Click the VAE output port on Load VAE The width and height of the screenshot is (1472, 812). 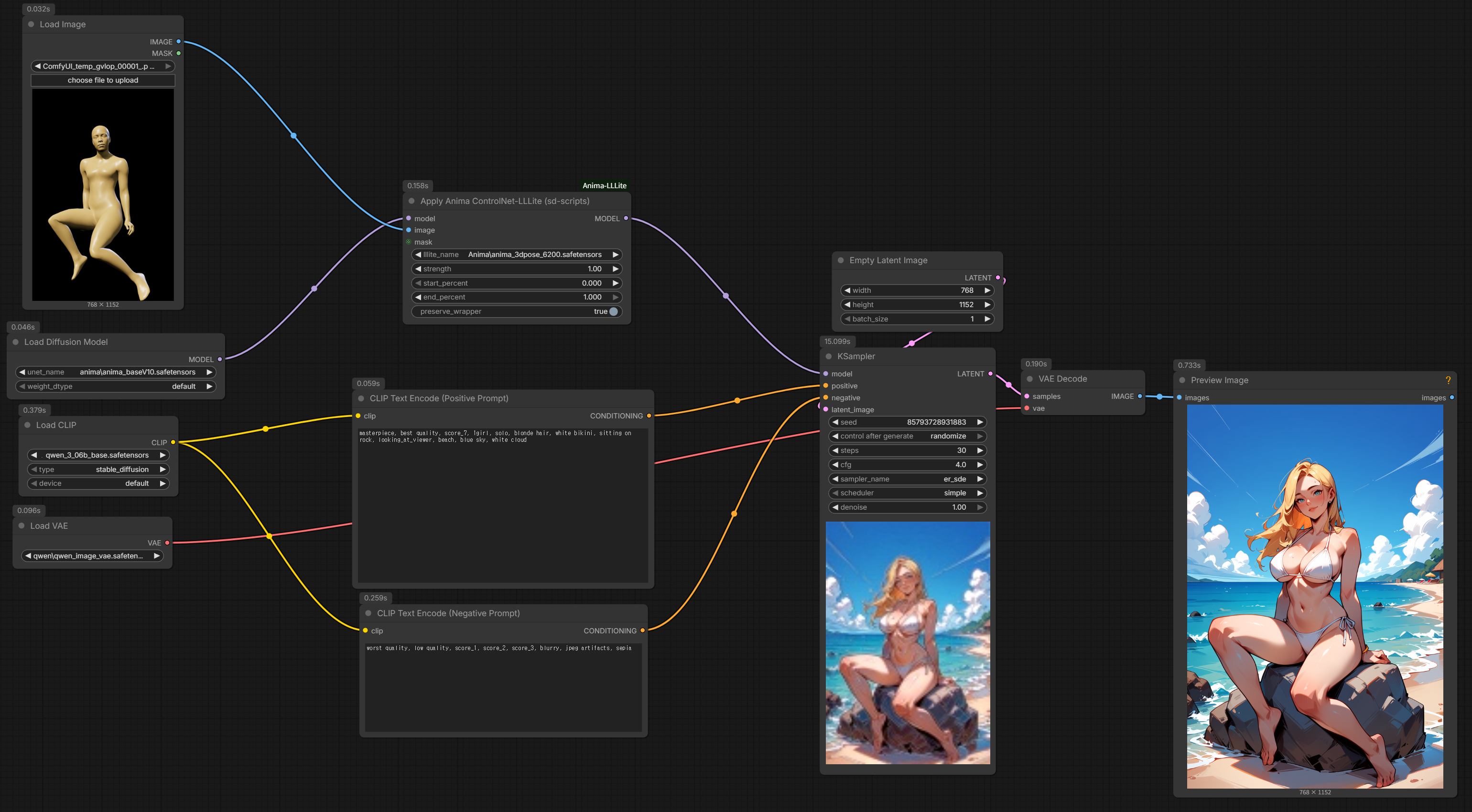pos(167,543)
